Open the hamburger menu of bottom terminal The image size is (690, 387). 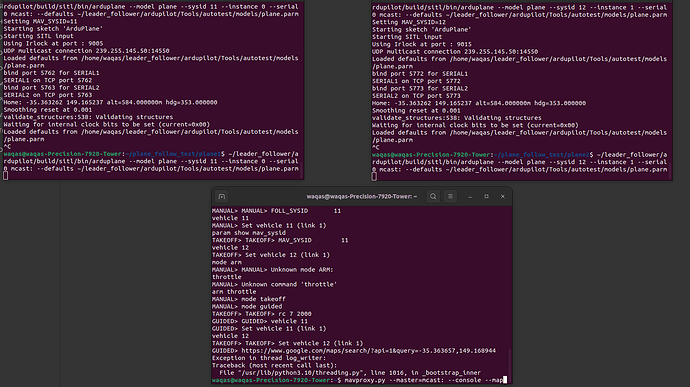(450, 196)
